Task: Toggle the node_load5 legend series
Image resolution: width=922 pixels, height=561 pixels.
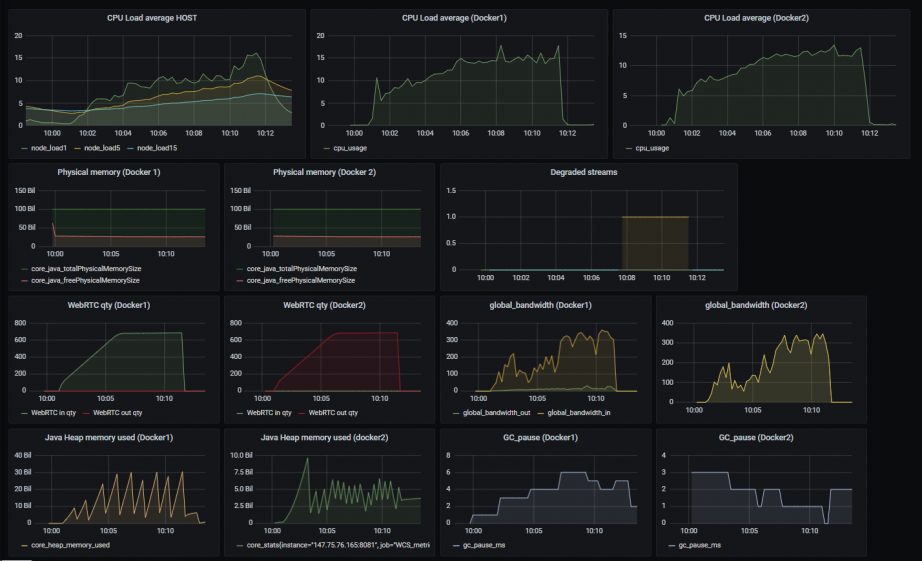Action: [103, 148]
